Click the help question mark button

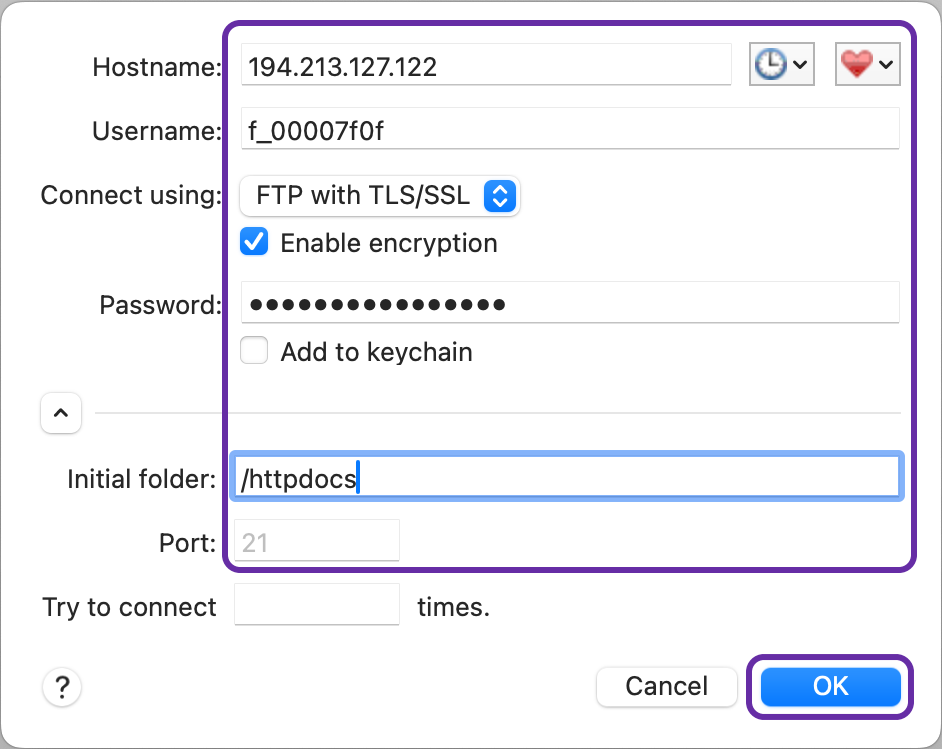[x=62, y=687]
